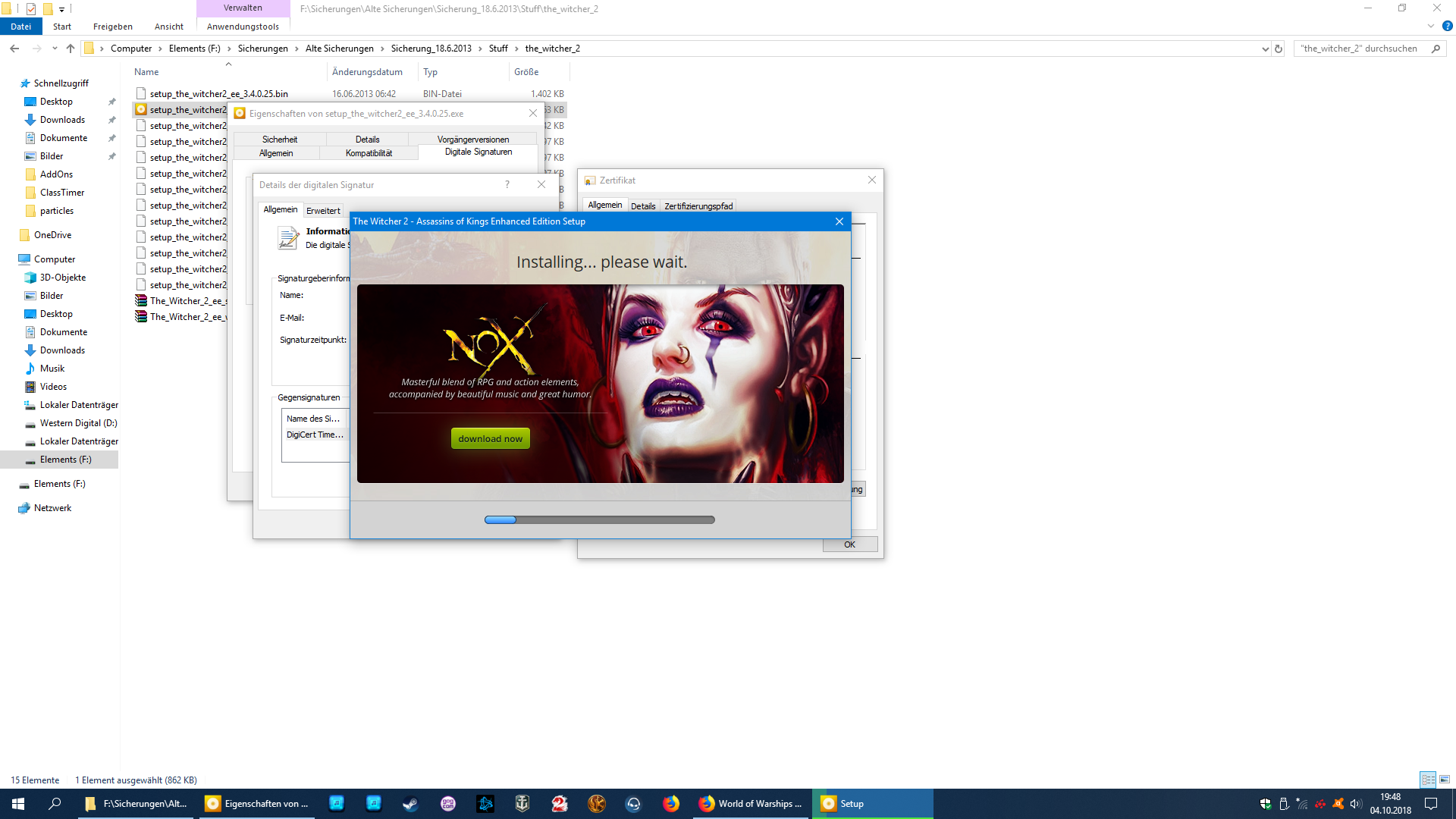Screen dimensions: 1456x819
Task: Open the Battle.net taskbar icon
Action: [485, 804]
